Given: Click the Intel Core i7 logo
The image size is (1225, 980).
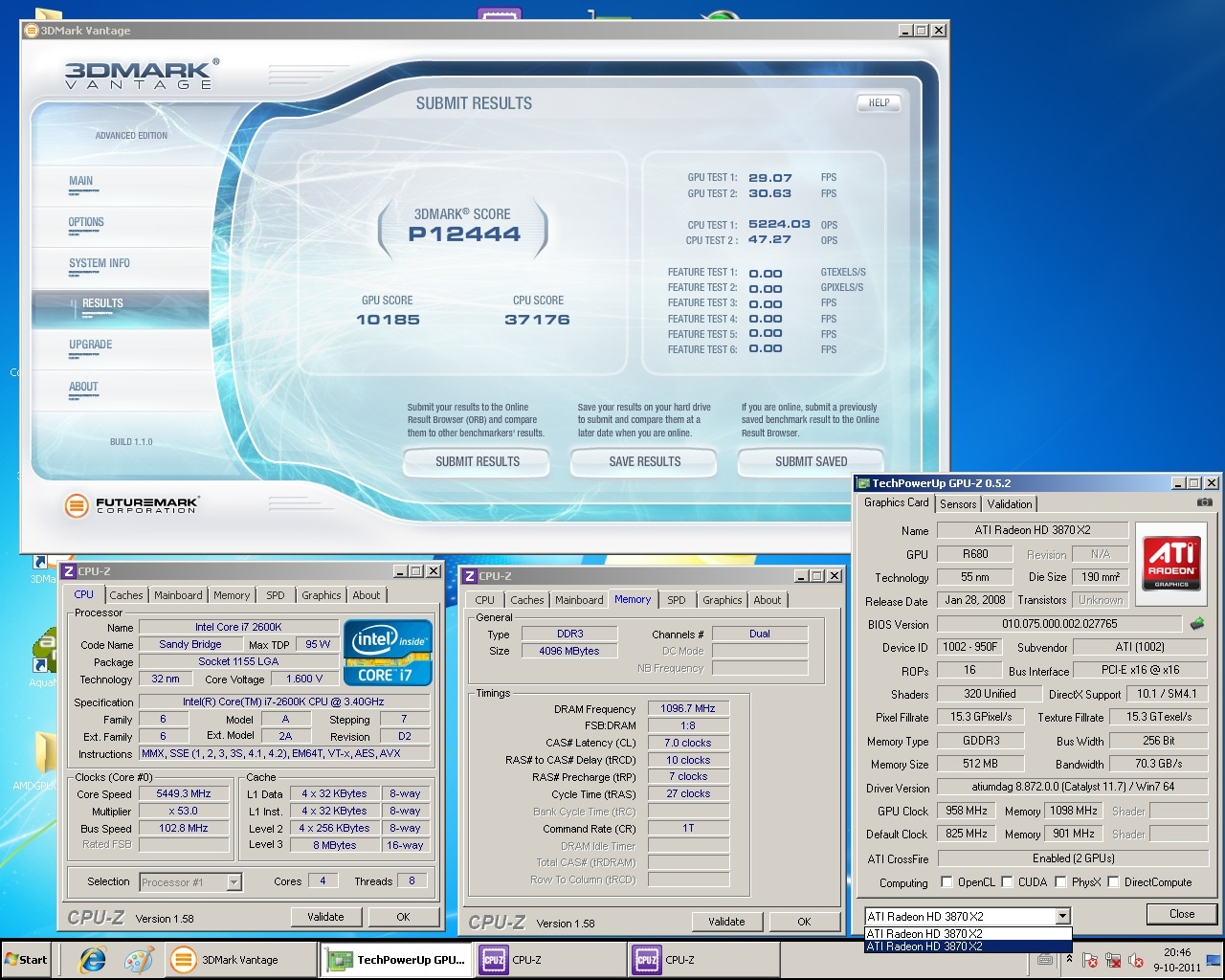Looking at the screenshot, I should point(390,655).
